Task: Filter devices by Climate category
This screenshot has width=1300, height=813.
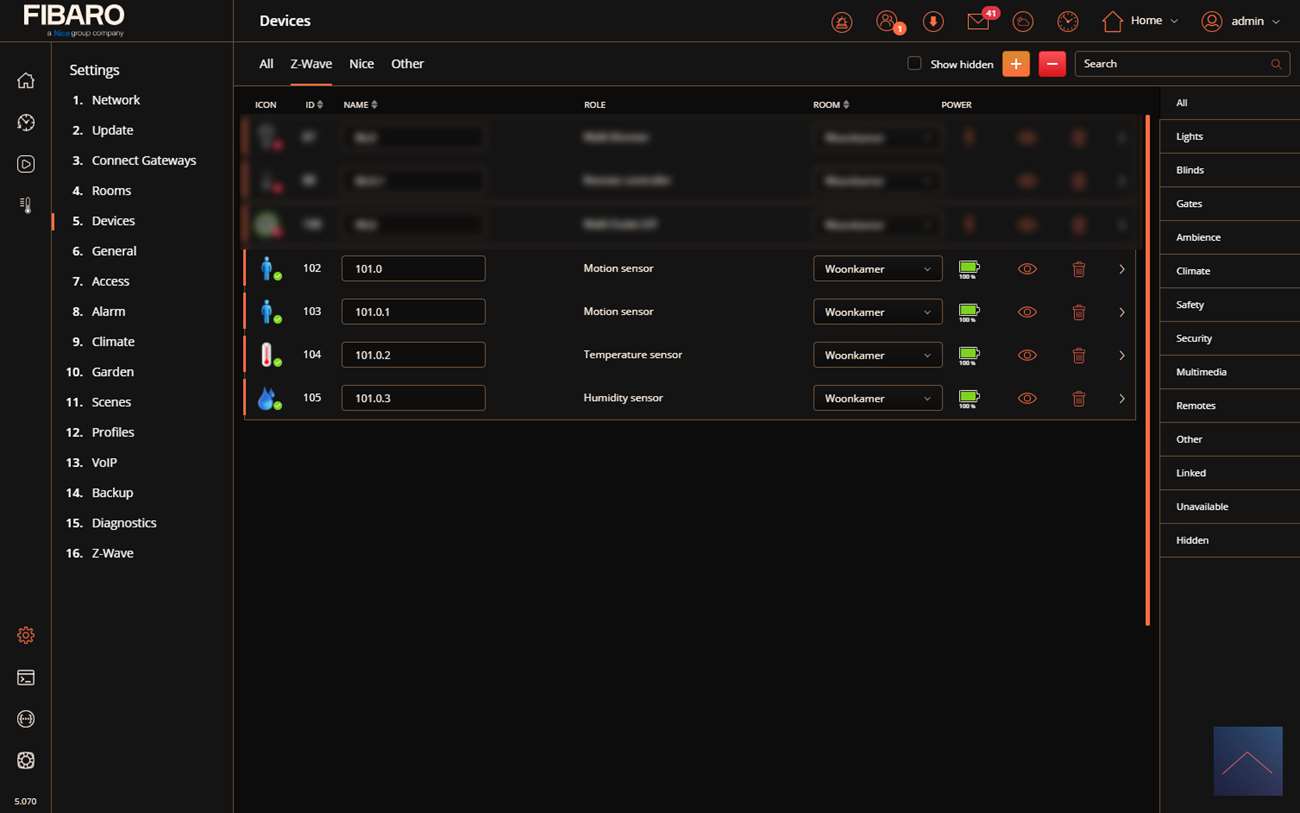Action: [1193, 271]
